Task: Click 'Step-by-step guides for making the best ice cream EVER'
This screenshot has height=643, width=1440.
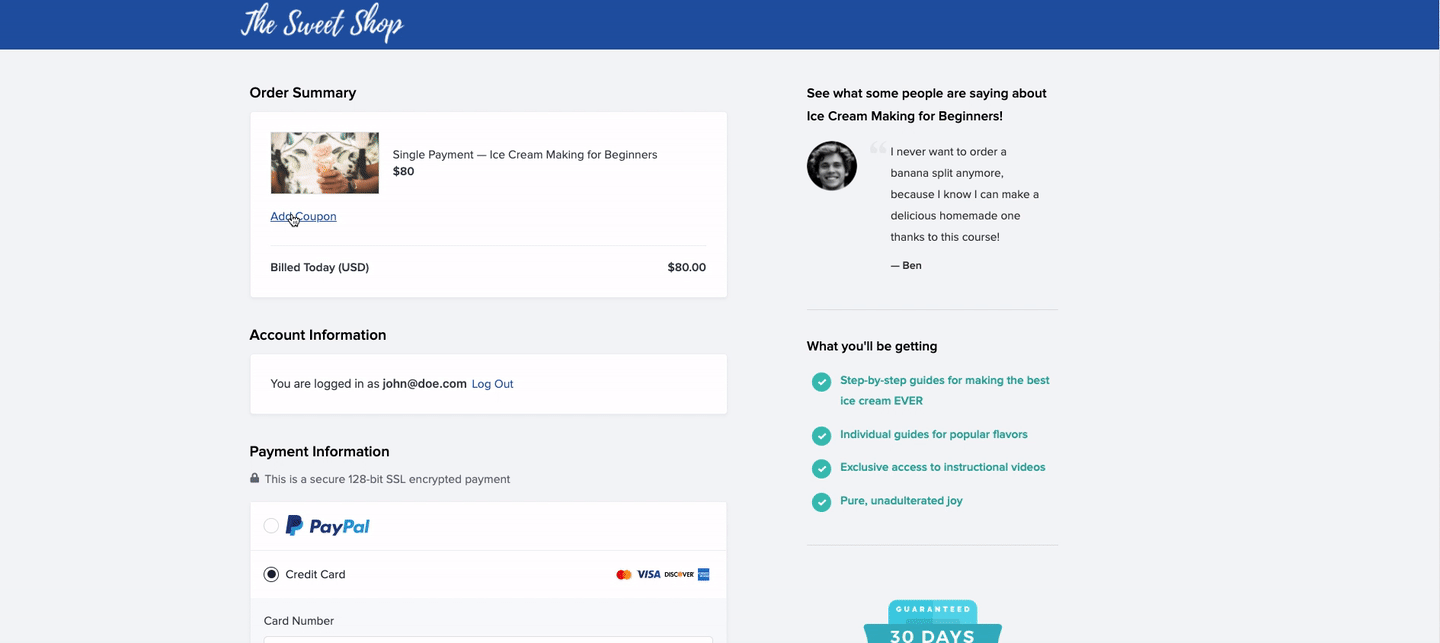Action: pos(945,391)
